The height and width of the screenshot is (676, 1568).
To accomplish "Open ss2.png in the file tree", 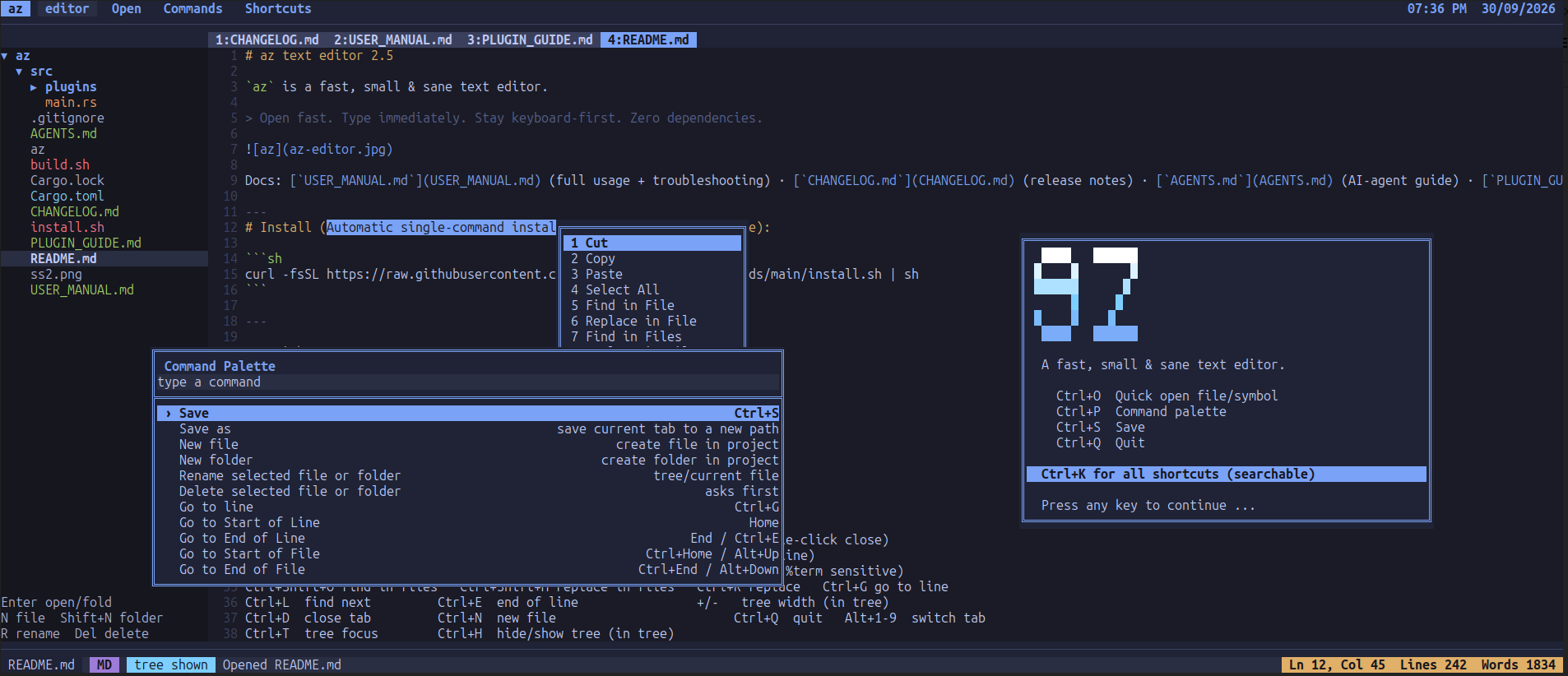I will (x=56, y=275).
